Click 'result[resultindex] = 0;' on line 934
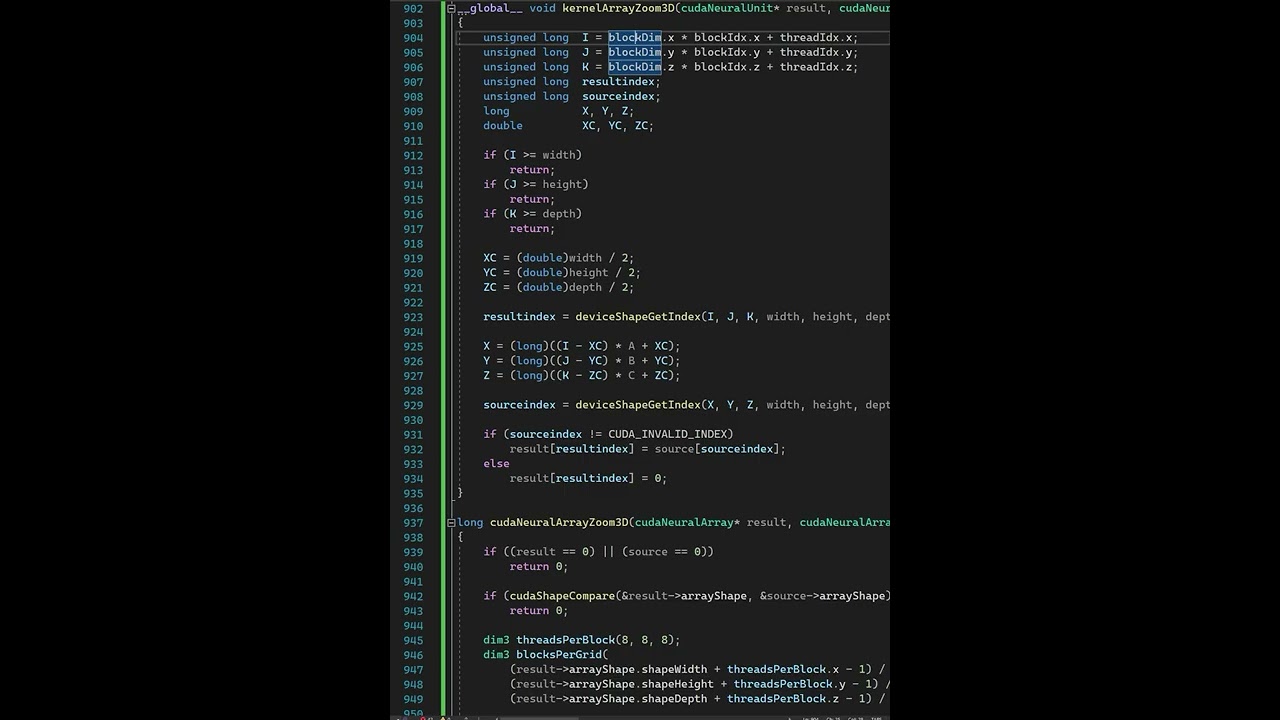Screen dimensions: 1280x720 click(588, 478)
